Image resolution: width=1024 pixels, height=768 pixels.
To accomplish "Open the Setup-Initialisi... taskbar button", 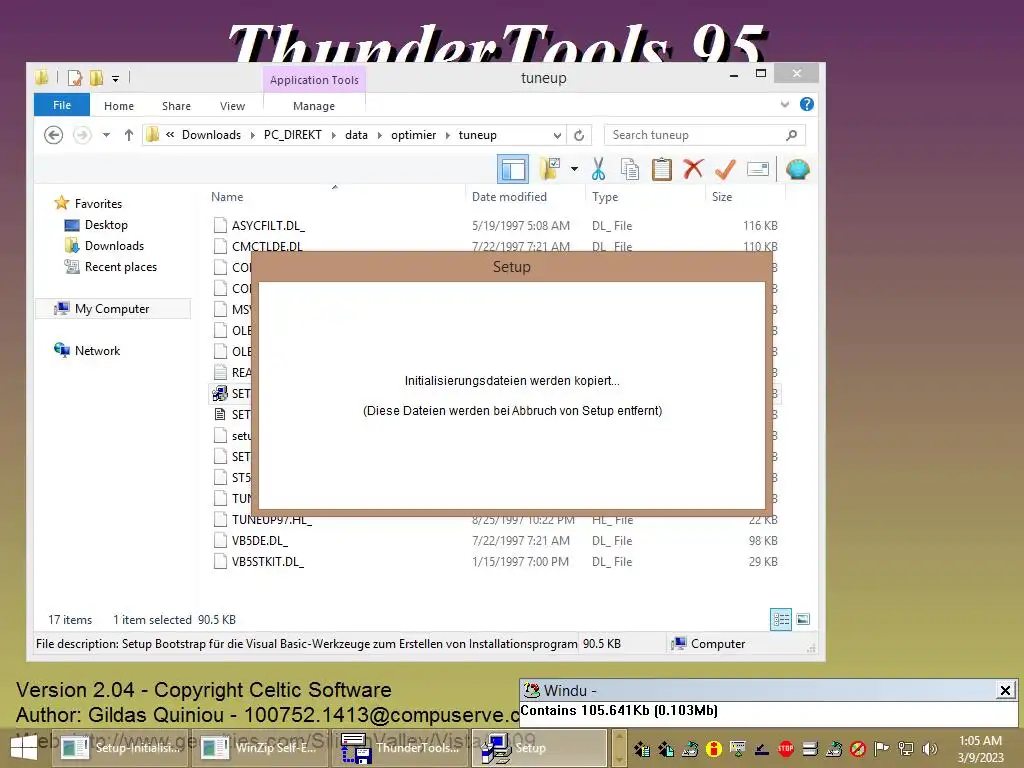I will pos(120,748).
